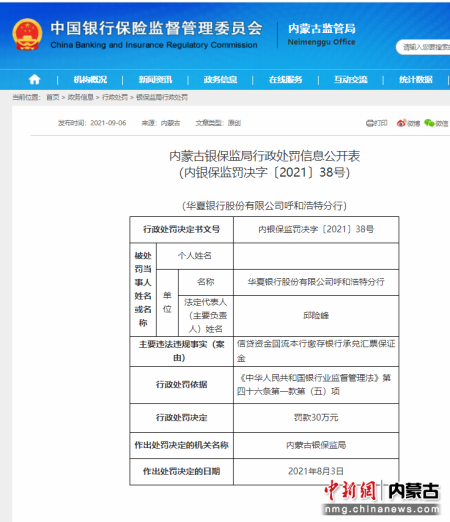This screenshot has height=522, width=450.
Task: Click the article title 内蒙古银保监局行政处罚信息公开表
Action: click(x=265, y=156)
